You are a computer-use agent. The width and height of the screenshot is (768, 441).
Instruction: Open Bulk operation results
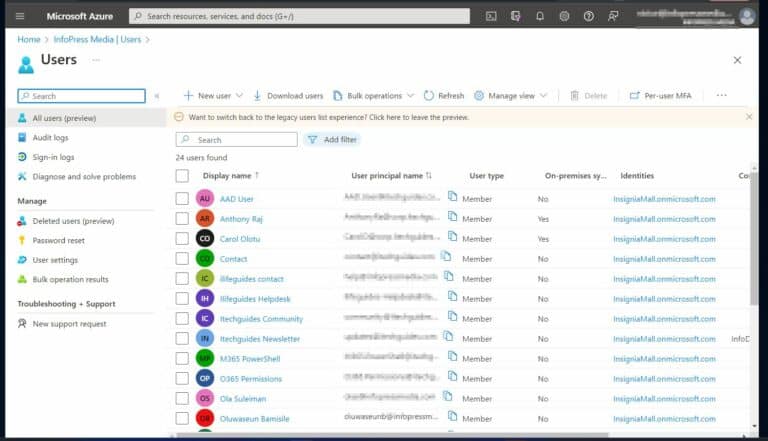(70, 279)
